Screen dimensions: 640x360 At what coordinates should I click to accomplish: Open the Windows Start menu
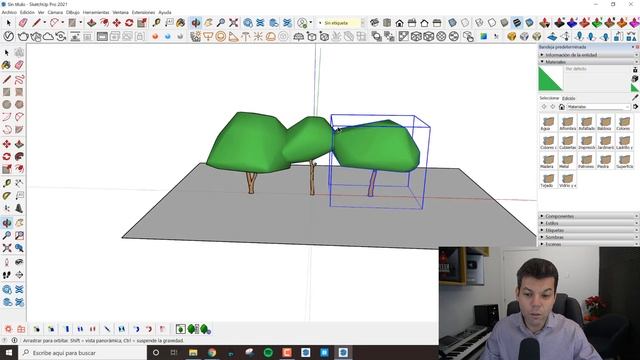9,353
